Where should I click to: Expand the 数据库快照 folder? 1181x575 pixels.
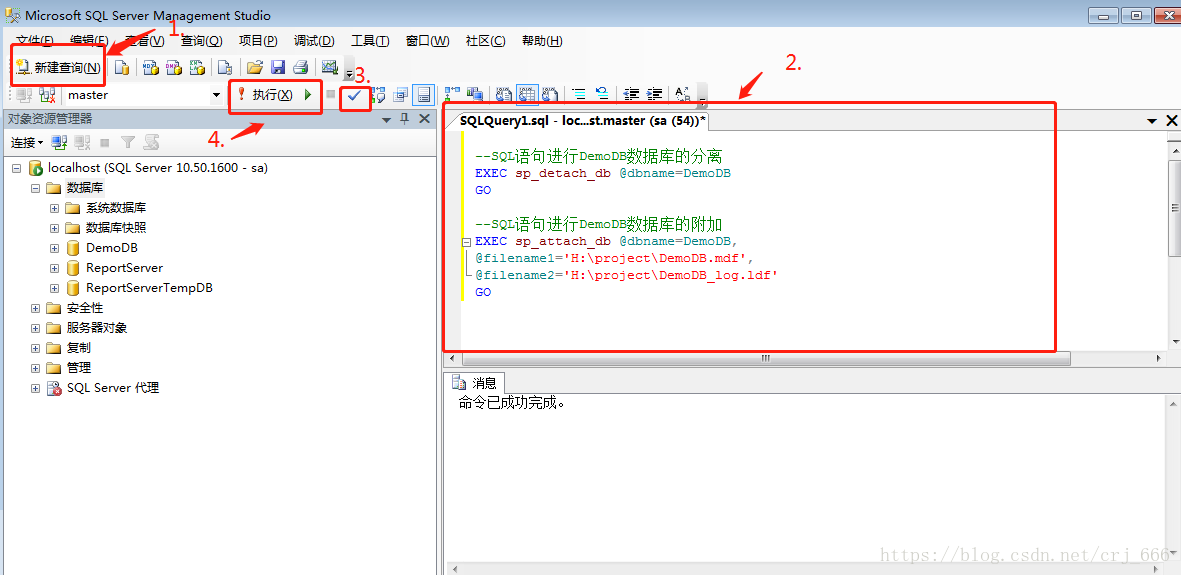(x=54, y=228)
